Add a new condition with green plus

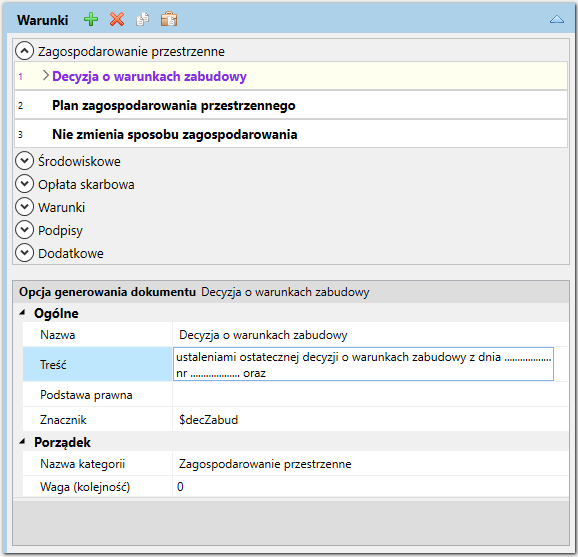click(91, 20)
